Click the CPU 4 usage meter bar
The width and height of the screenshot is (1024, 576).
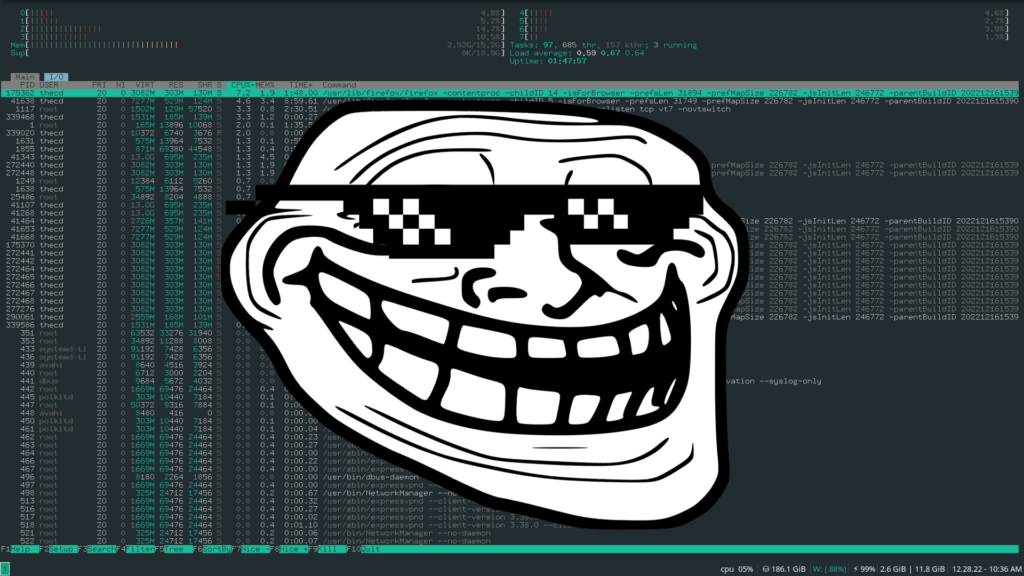(764, 13)
